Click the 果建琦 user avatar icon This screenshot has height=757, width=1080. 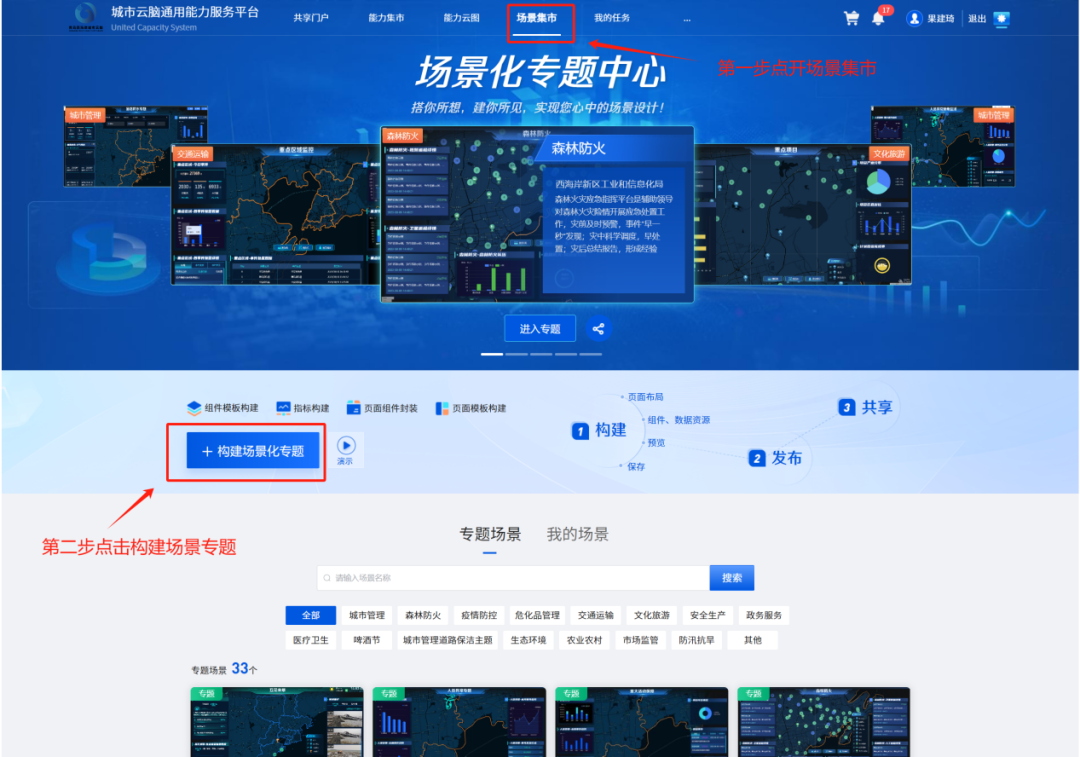[x=914, y=17]
